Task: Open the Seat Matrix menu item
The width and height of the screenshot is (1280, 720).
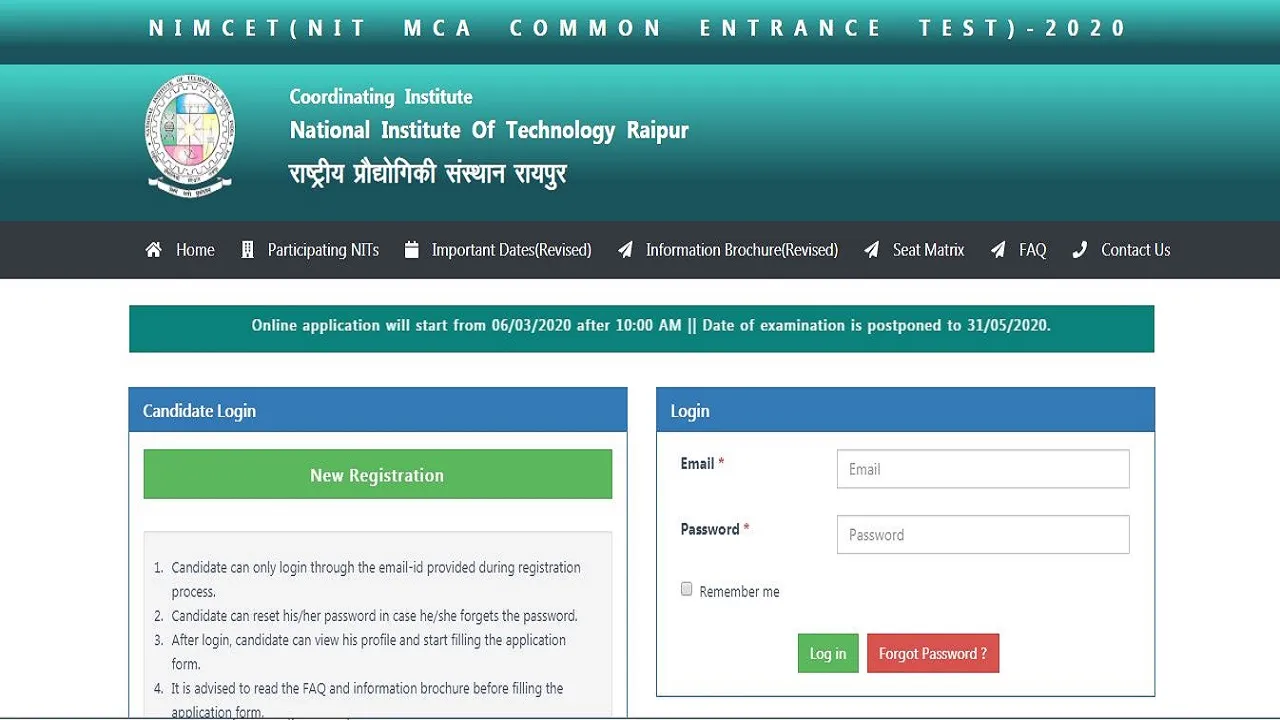Action: click(x=928, y=250)
